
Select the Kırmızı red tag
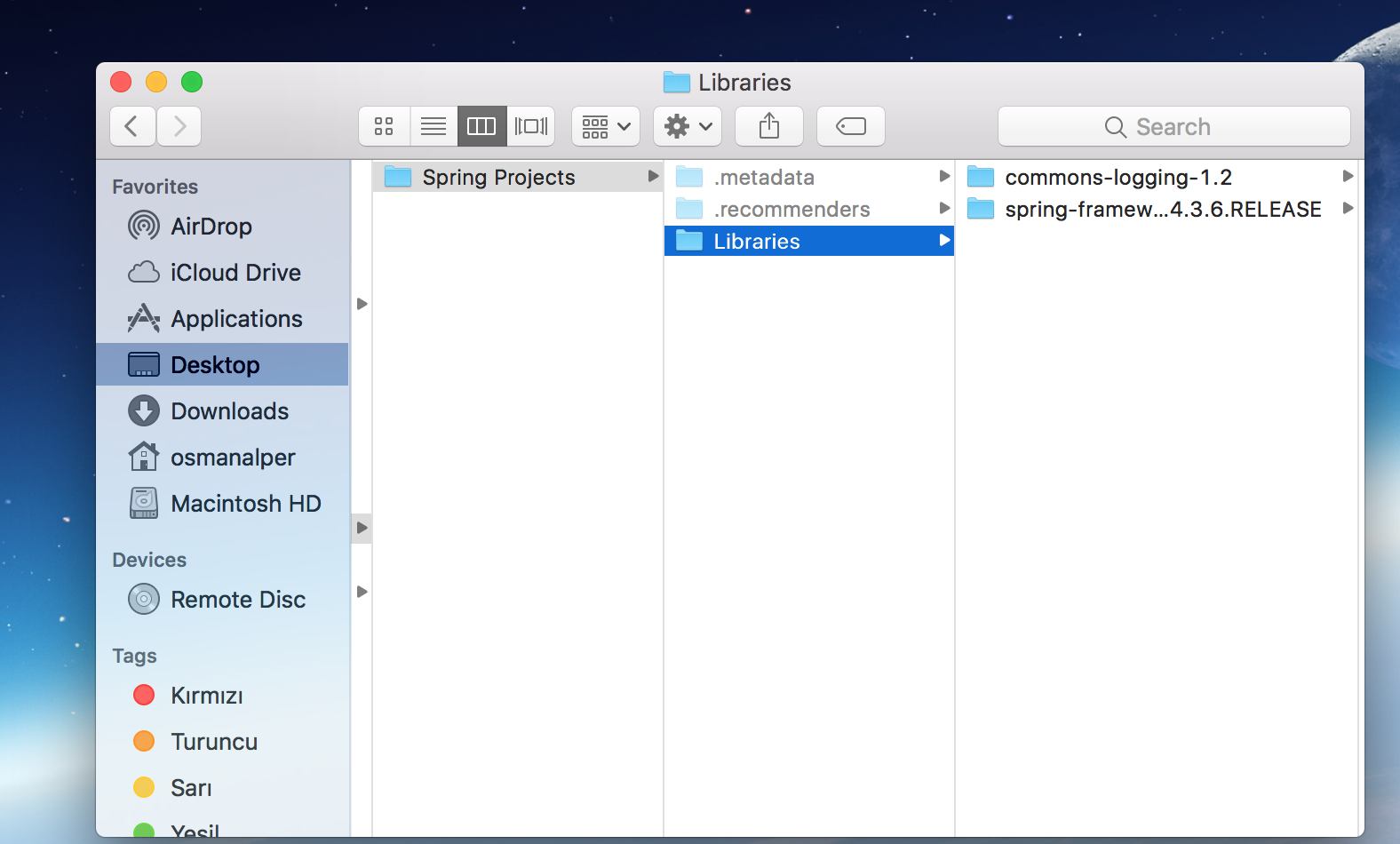(x=222, y=695)
